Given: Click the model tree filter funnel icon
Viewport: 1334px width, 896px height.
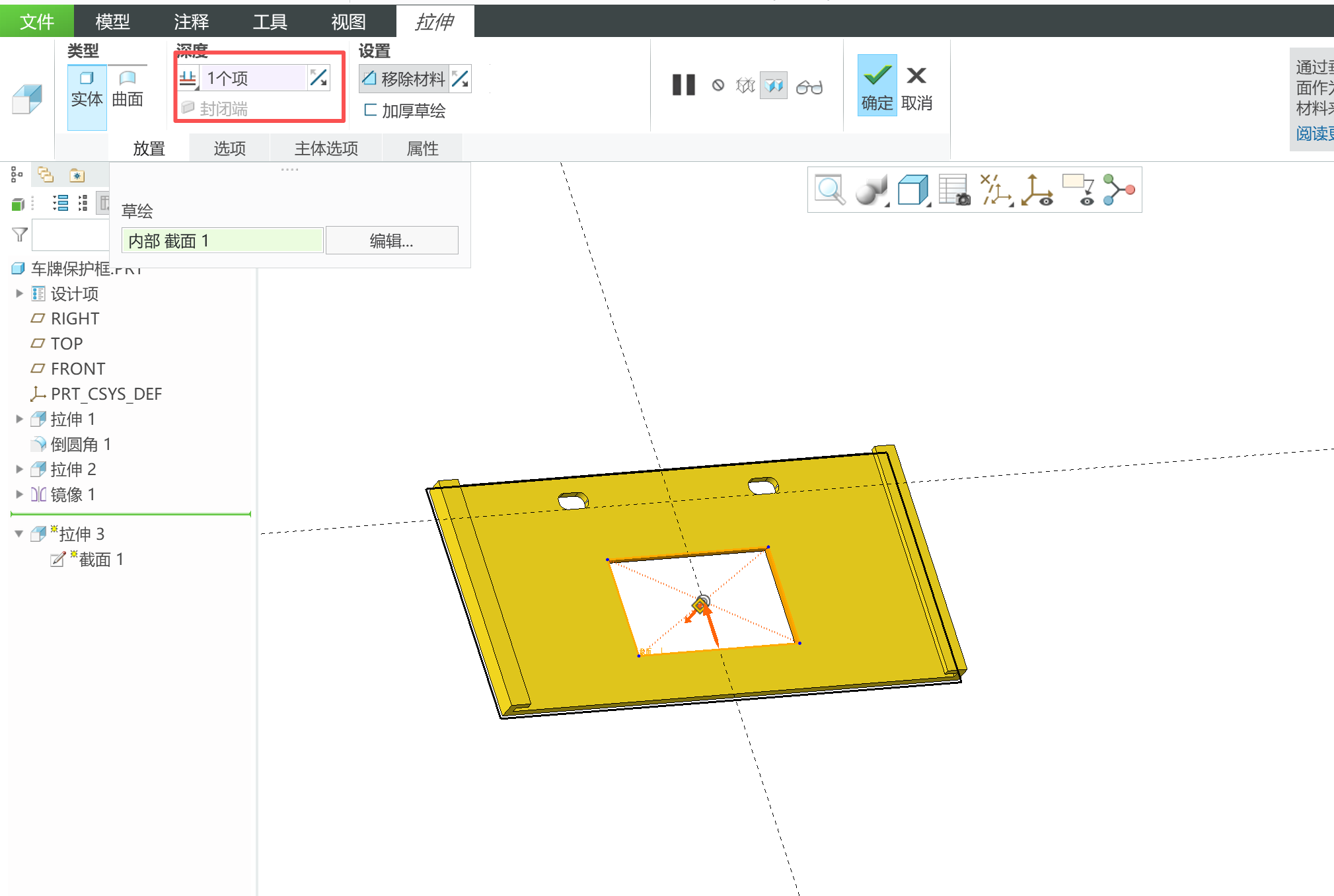Looking at the screenshot, I should coord(20,235).
